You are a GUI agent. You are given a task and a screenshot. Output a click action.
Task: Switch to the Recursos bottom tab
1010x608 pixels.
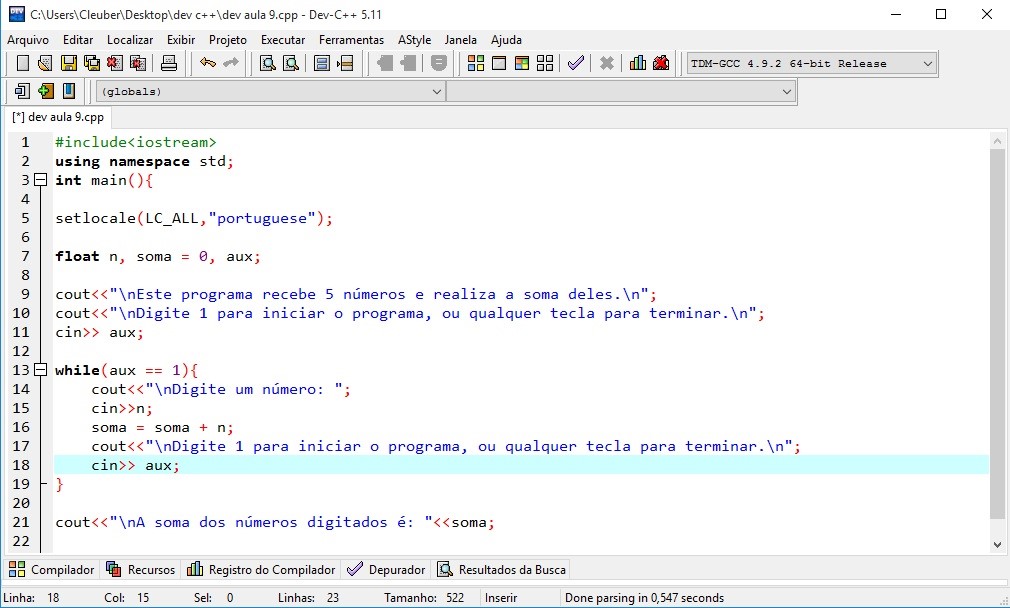(140, 570)
